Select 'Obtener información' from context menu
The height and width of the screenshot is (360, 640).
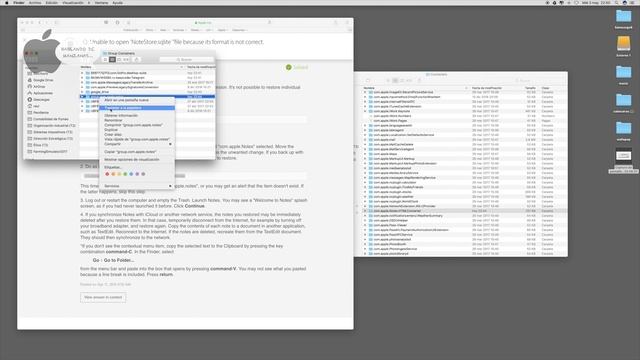coord(137,116)
